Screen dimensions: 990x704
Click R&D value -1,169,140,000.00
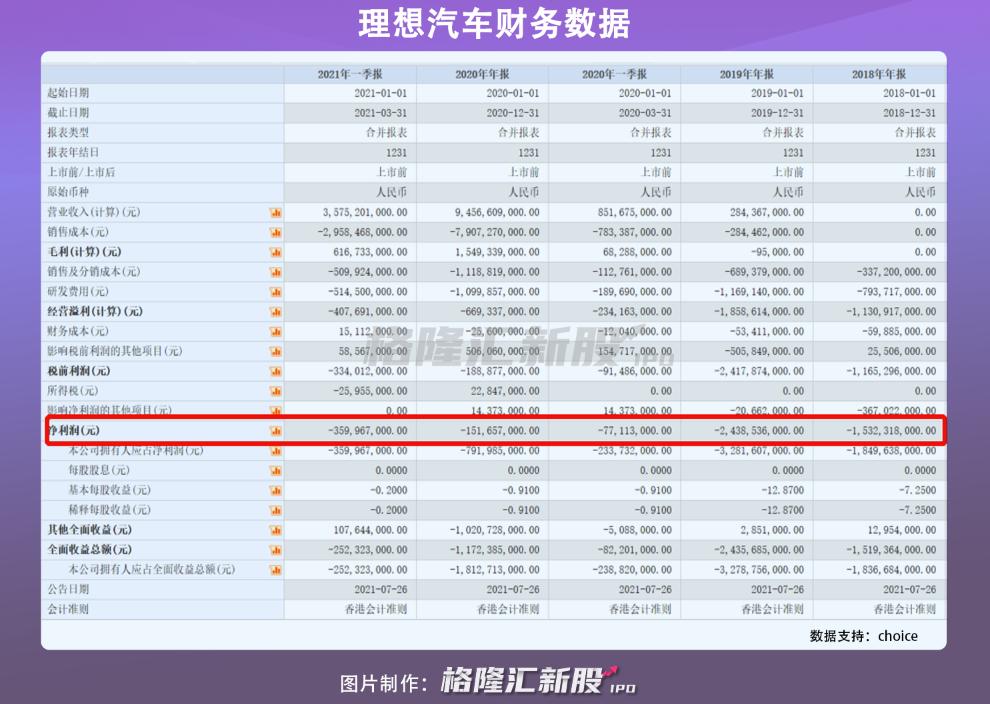tap(759, 292)
